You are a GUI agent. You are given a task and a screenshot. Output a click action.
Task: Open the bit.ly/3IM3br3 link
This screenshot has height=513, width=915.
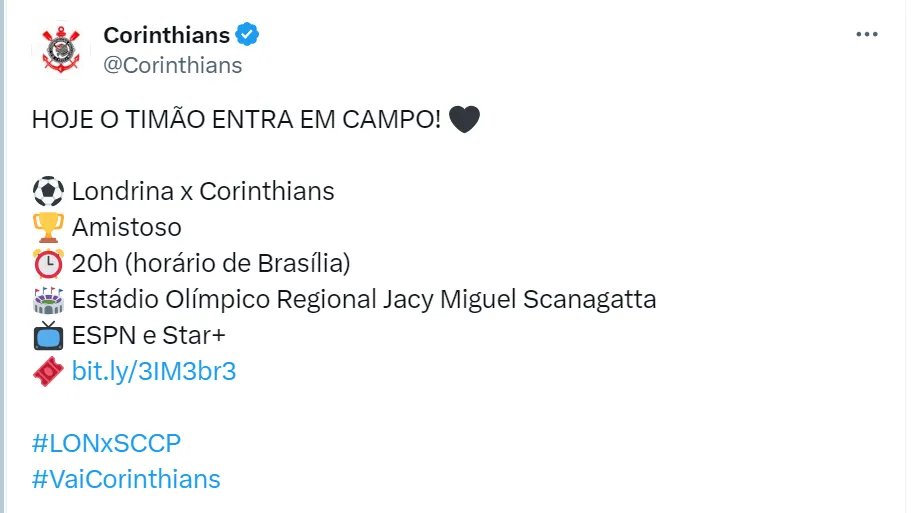pos(154,373)
